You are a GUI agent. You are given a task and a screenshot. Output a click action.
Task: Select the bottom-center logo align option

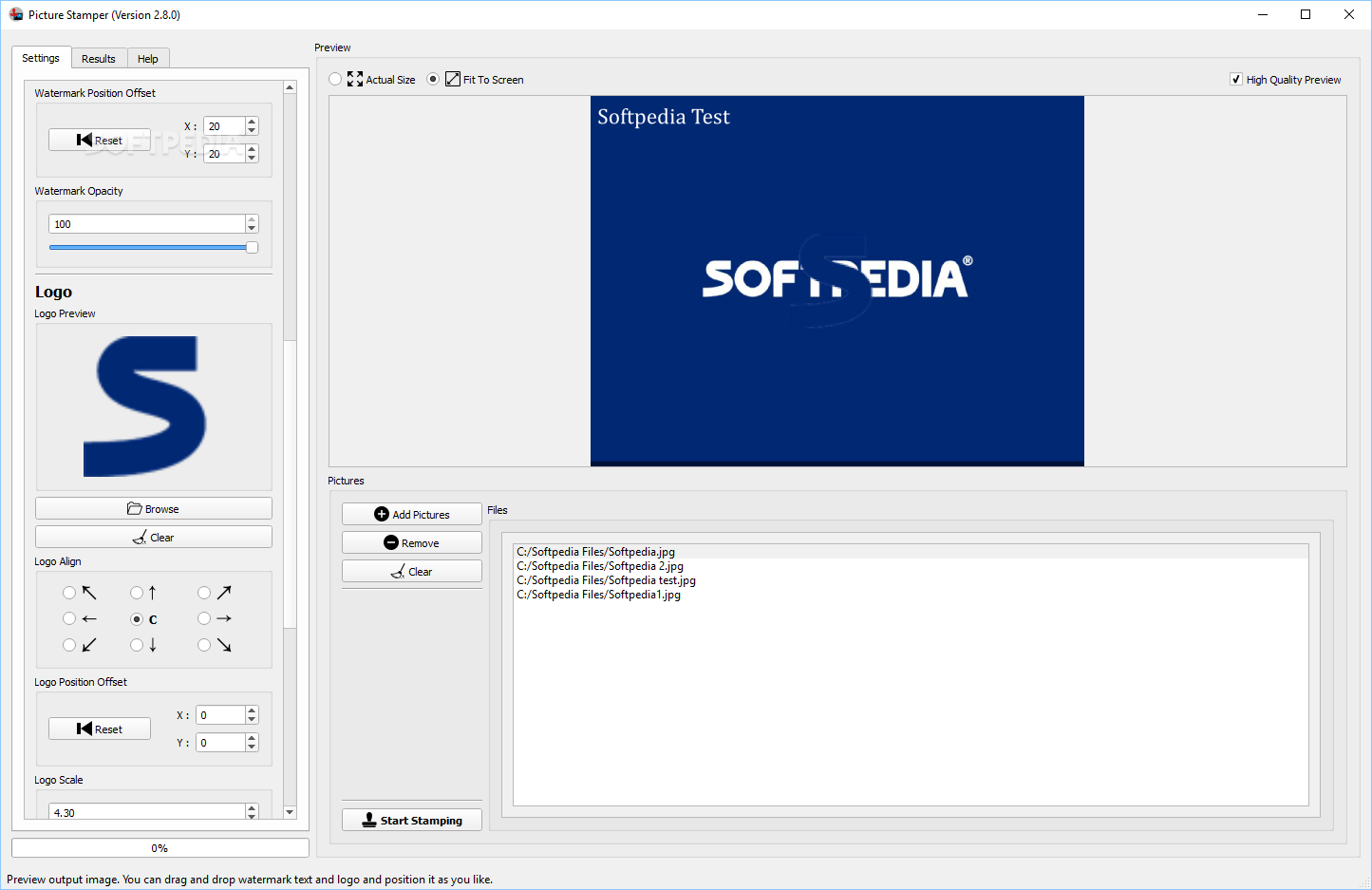tap(137, 645)
